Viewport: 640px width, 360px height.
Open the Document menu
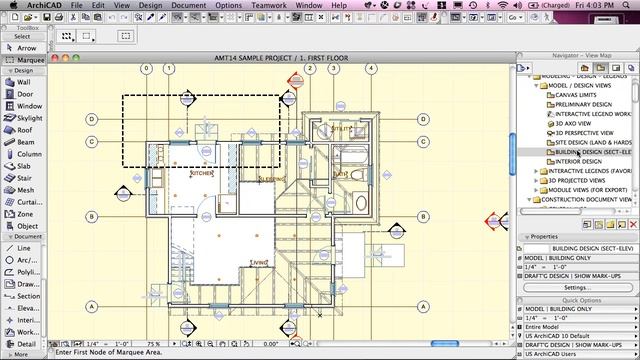coord(189,5)
